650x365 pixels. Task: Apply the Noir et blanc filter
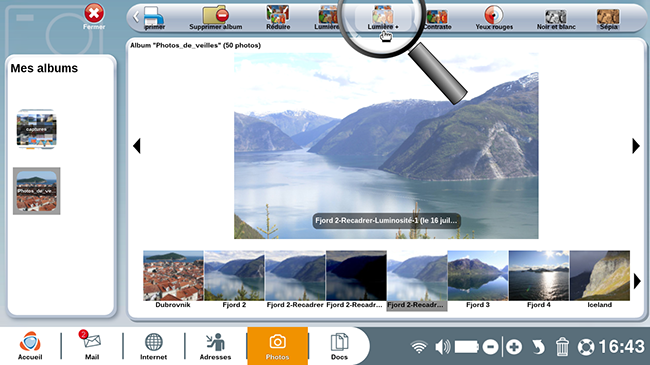click(556, 16)
